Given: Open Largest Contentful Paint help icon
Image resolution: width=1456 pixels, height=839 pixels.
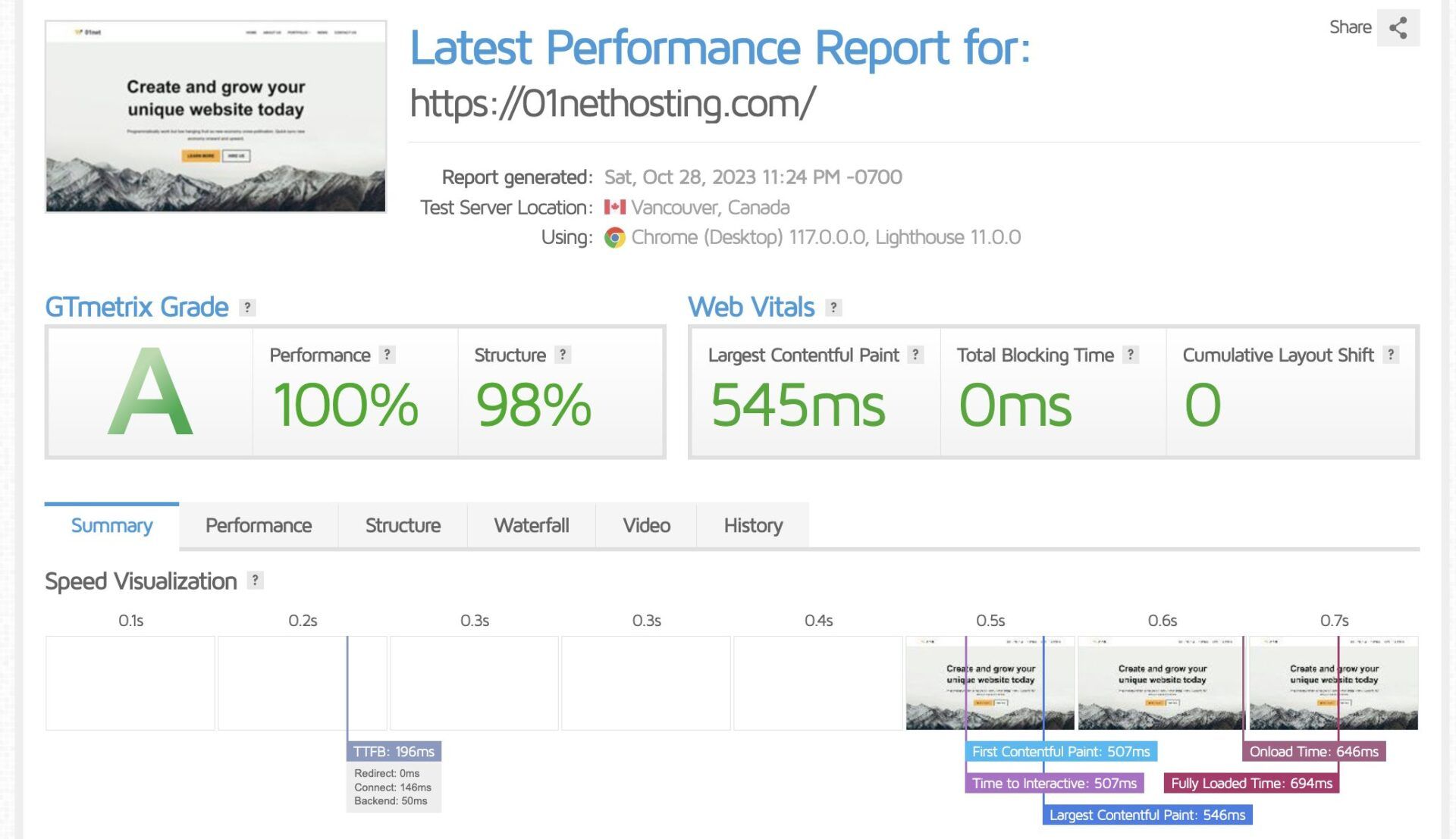Looking at the screenshot, I should [915, 355].
